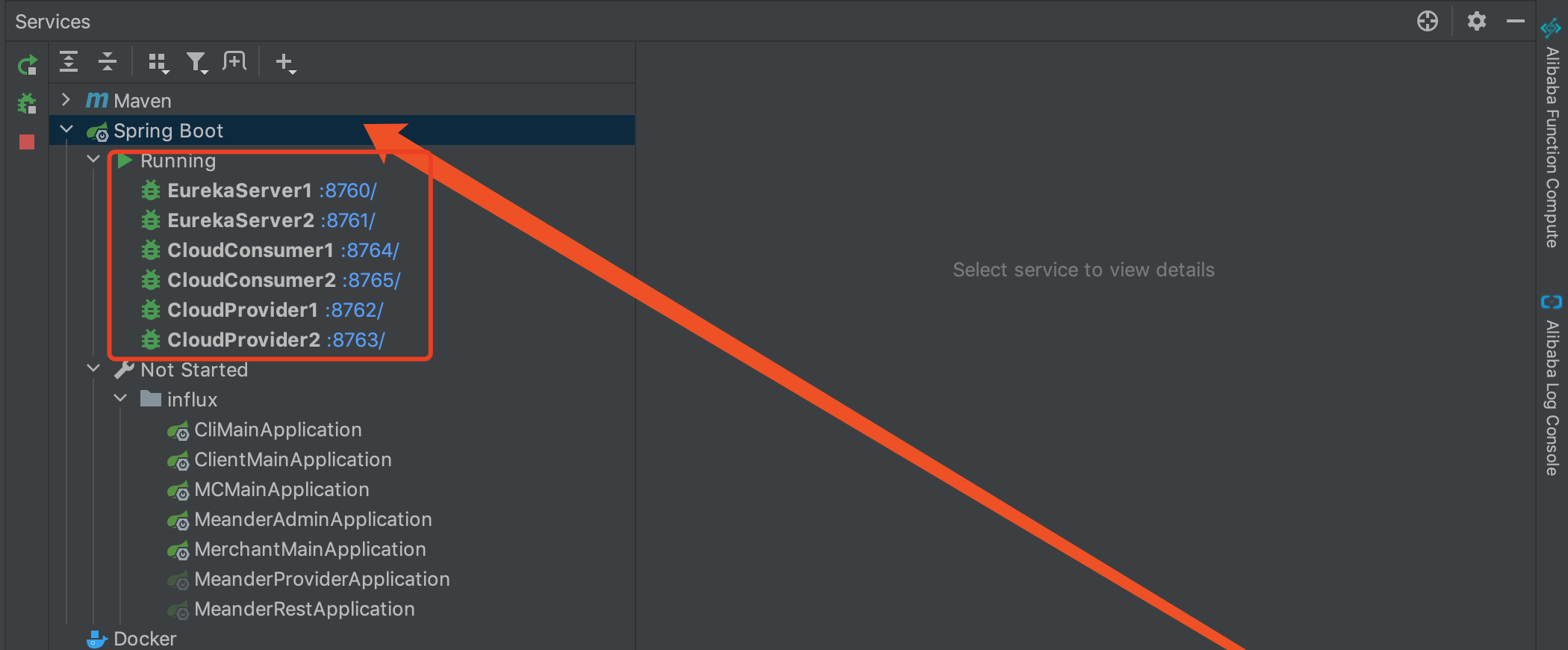The width and height of the screenshot is (1568, 650).
Task: Open the Filter funnel dropdown
Action: (x=197, y=63)
